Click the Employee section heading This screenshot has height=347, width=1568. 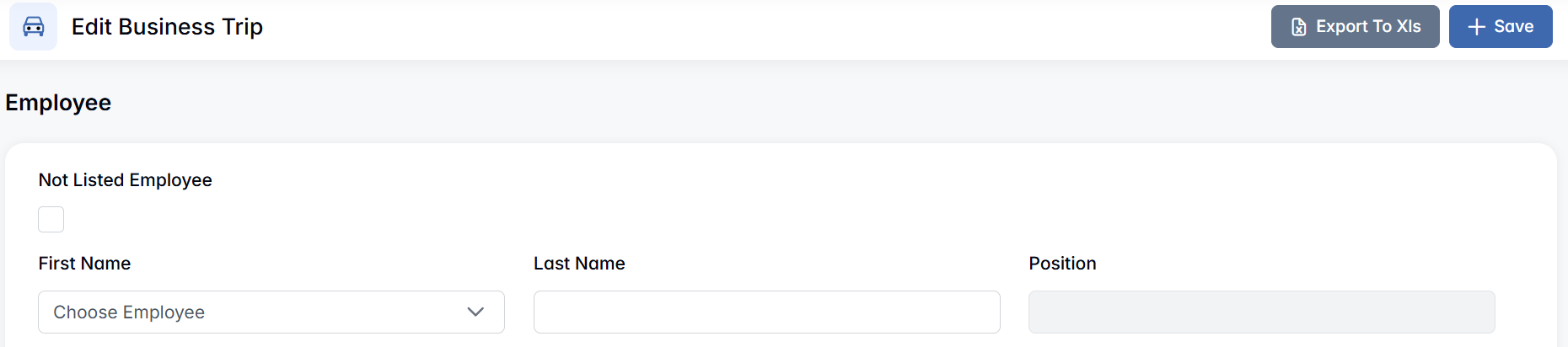coord(58,103)
